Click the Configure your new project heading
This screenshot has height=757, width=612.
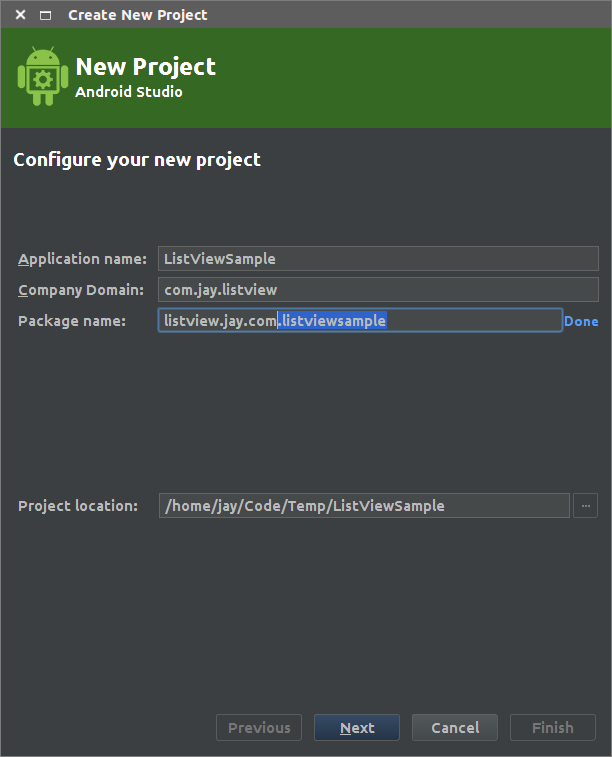click(x=137, y=159)
